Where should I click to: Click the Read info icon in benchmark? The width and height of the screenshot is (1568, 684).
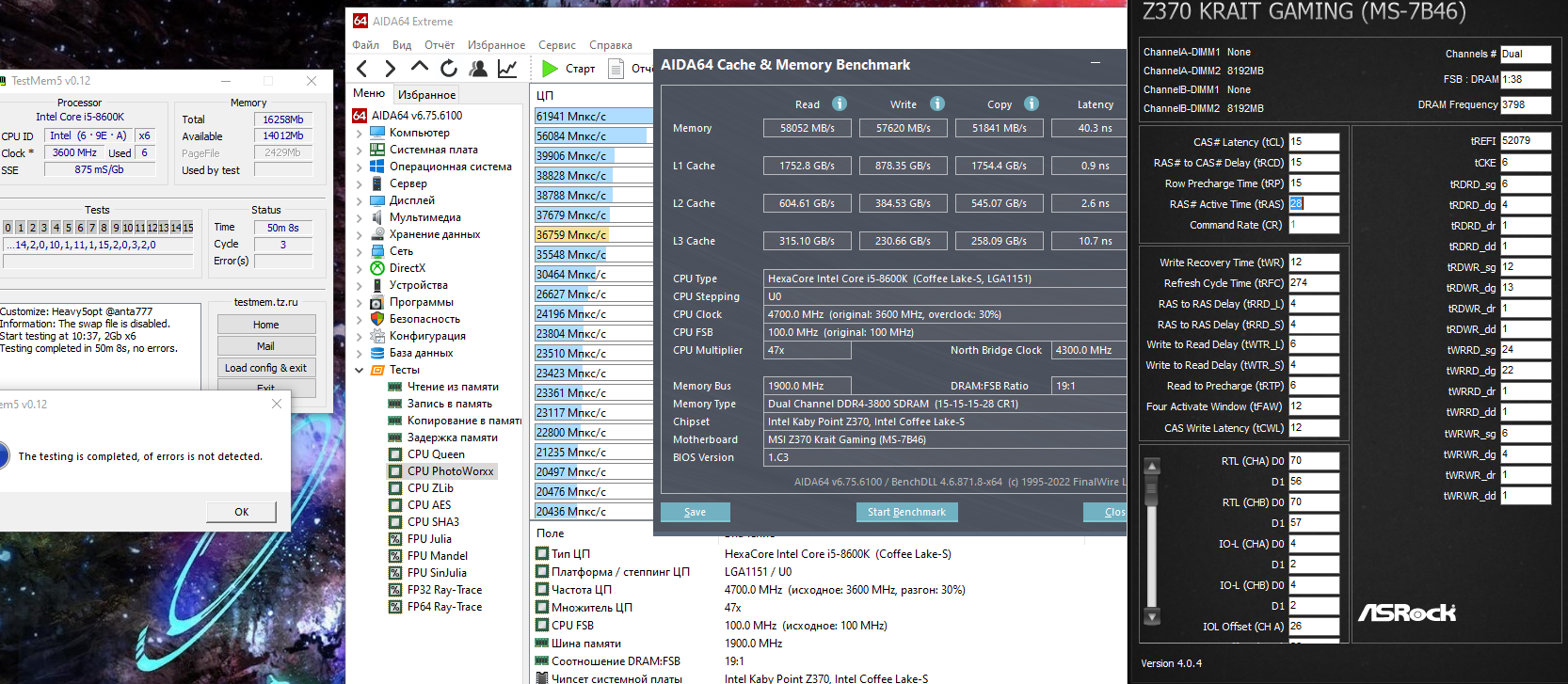click(x=840, y=103)
